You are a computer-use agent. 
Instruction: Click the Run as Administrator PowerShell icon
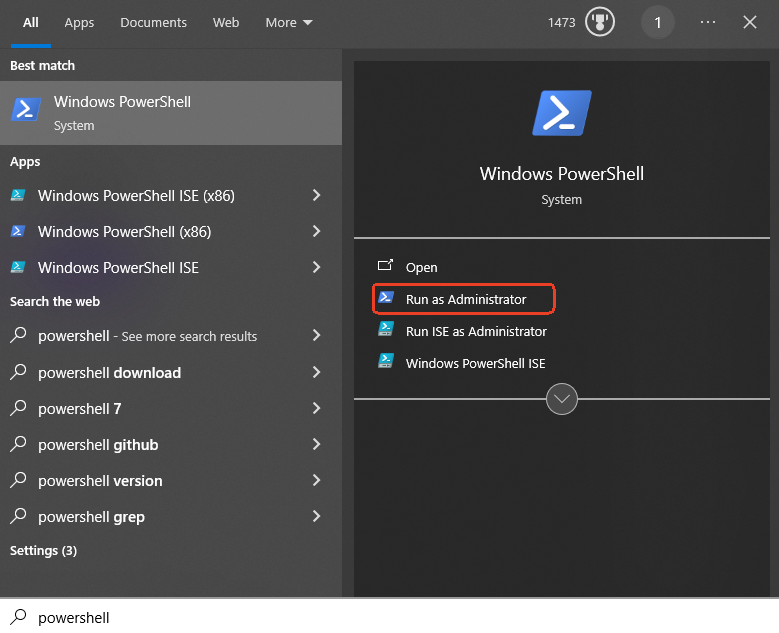pyautogui.click(x=386, y=297)
